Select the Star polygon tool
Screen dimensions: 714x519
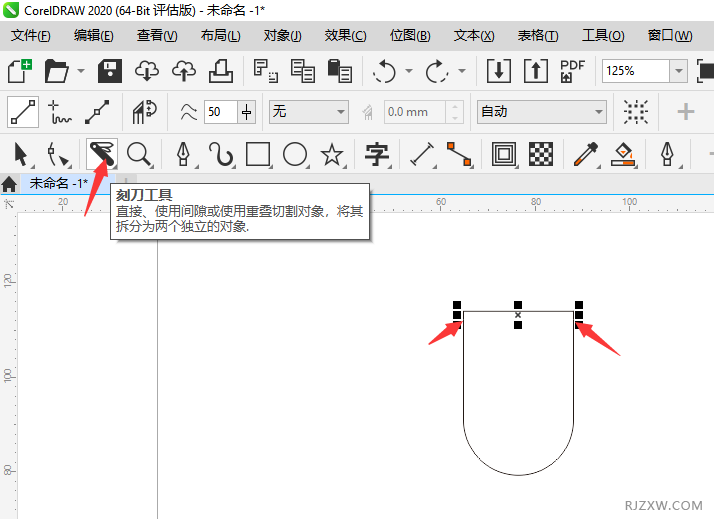pyautogui.click(x=332, y=154)
